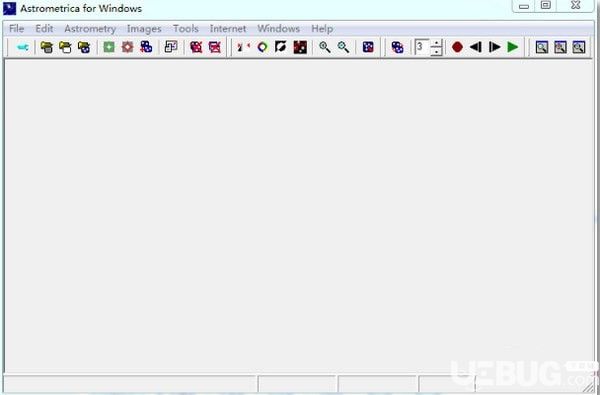The width and height of the screenshot is (600, 395).
Task: Open the Windows menu
Action: 279,29
